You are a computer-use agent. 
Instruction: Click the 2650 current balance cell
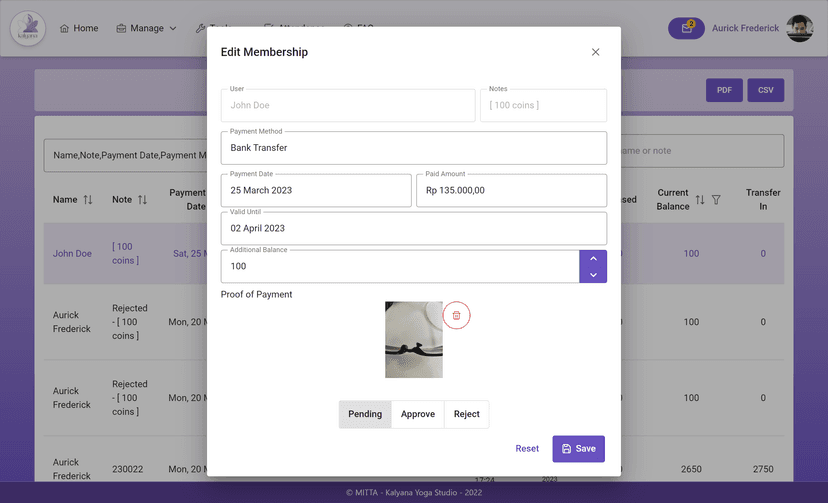pyautogui.click(x=691, y=469)
